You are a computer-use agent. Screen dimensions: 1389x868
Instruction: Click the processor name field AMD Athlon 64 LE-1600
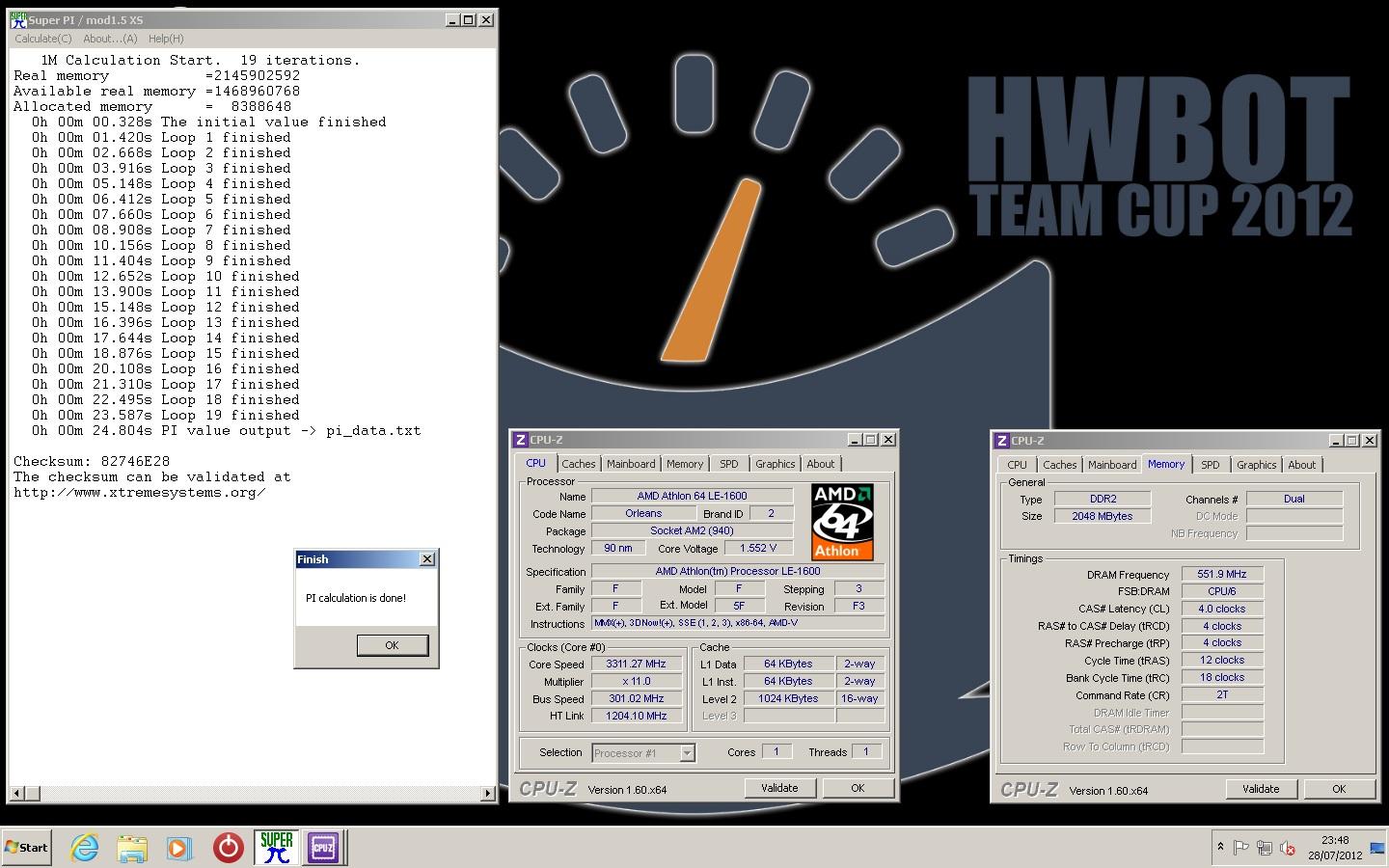click(692, 496)
